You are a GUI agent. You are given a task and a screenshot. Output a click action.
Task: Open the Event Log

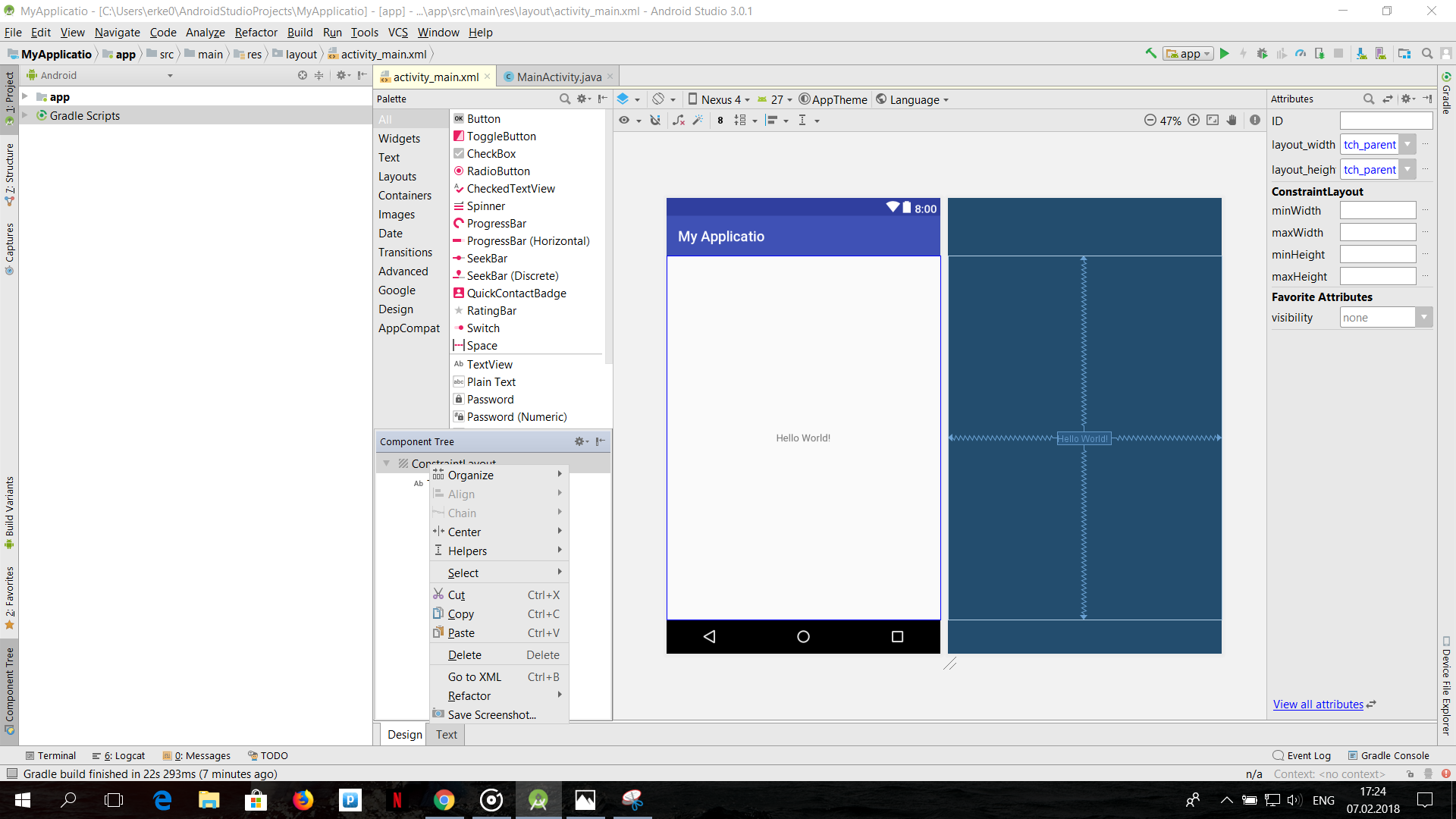[1302, 755]
